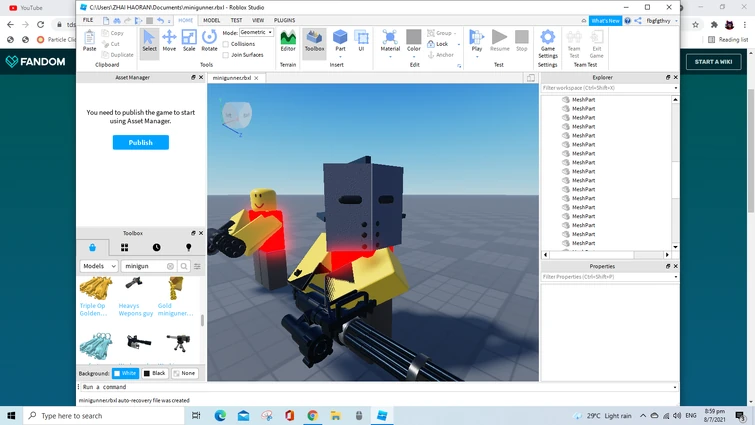The width and height of the screenshot is (755, 425).
Task: Set Toolbox background to Black
Action: click(x=155, y=373)
